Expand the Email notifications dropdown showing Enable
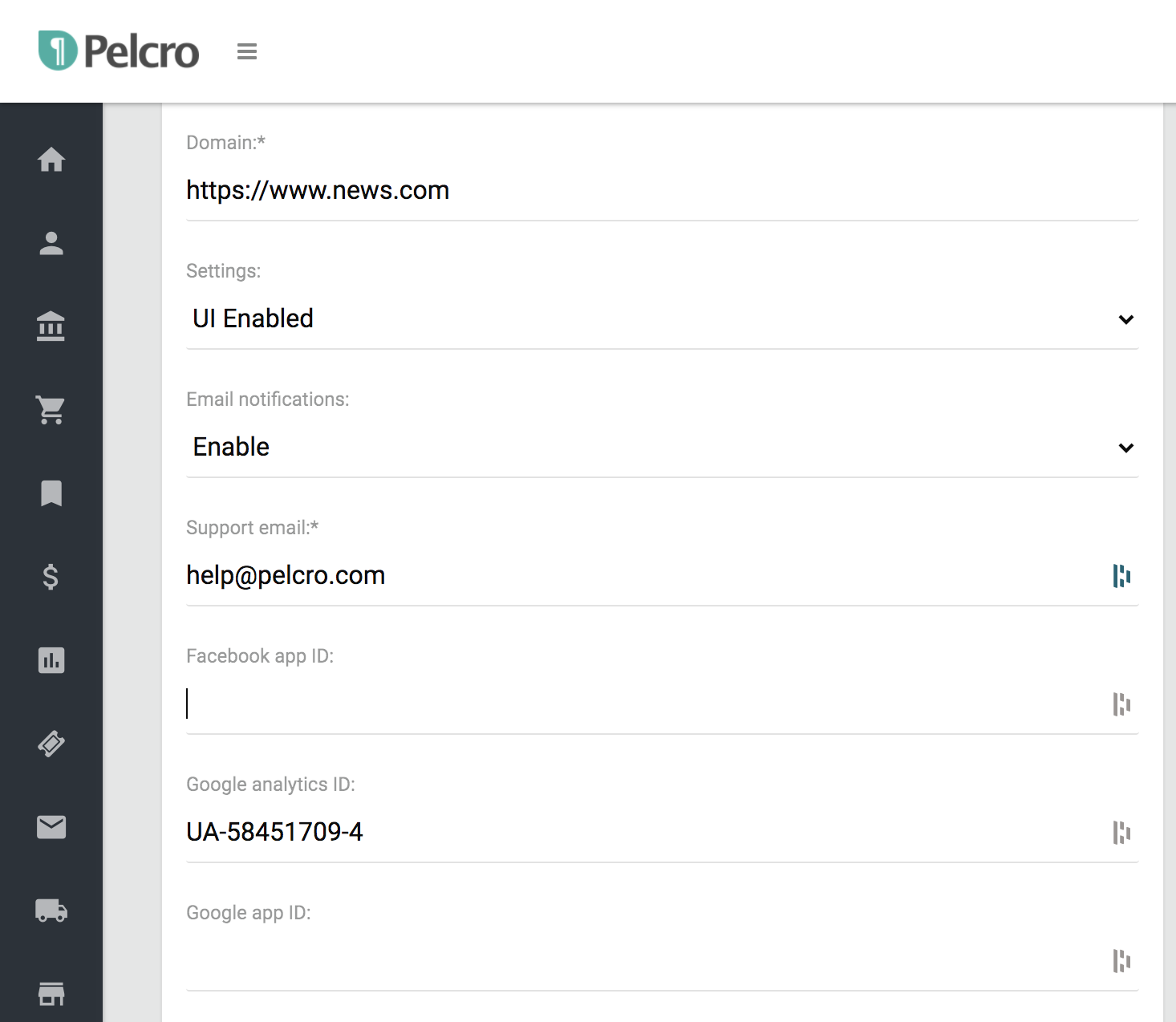This screenshot has width=1176, height=1022. tap(662, 447)
